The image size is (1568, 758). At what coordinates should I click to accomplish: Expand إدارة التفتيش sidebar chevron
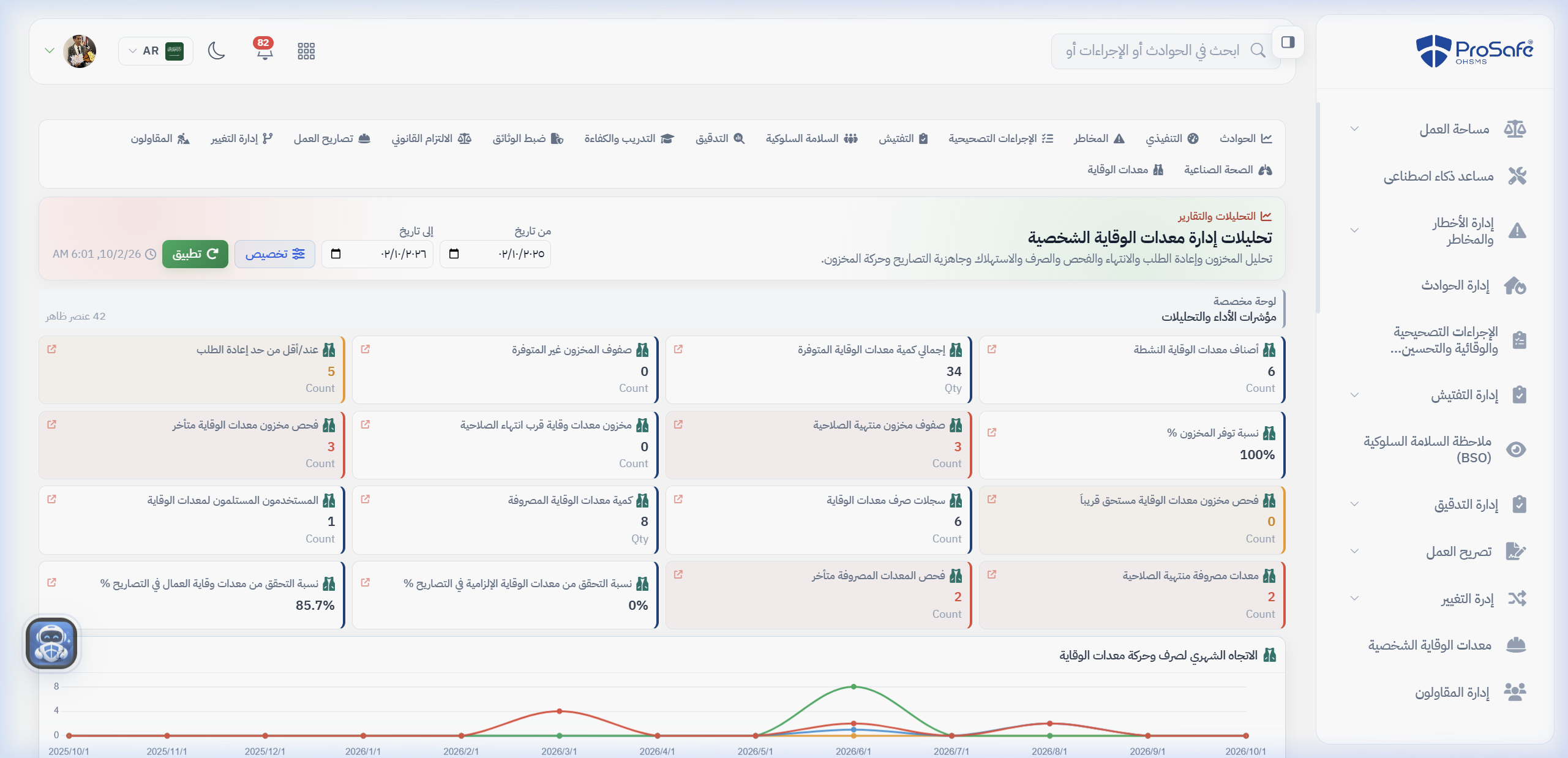pos(1354,395)
